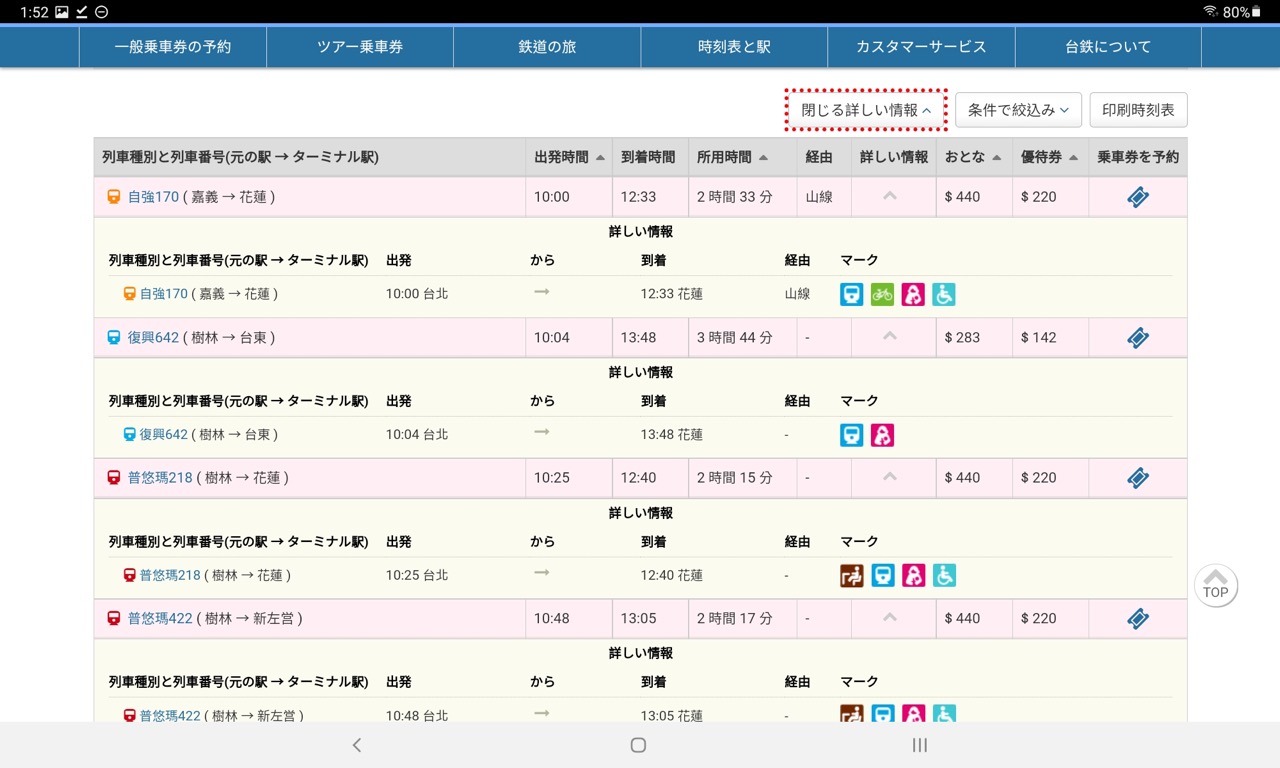Screen dimensions: 1280x768
Task: Close all details with 閉じる詳しい情報
Action: (866, 110)
